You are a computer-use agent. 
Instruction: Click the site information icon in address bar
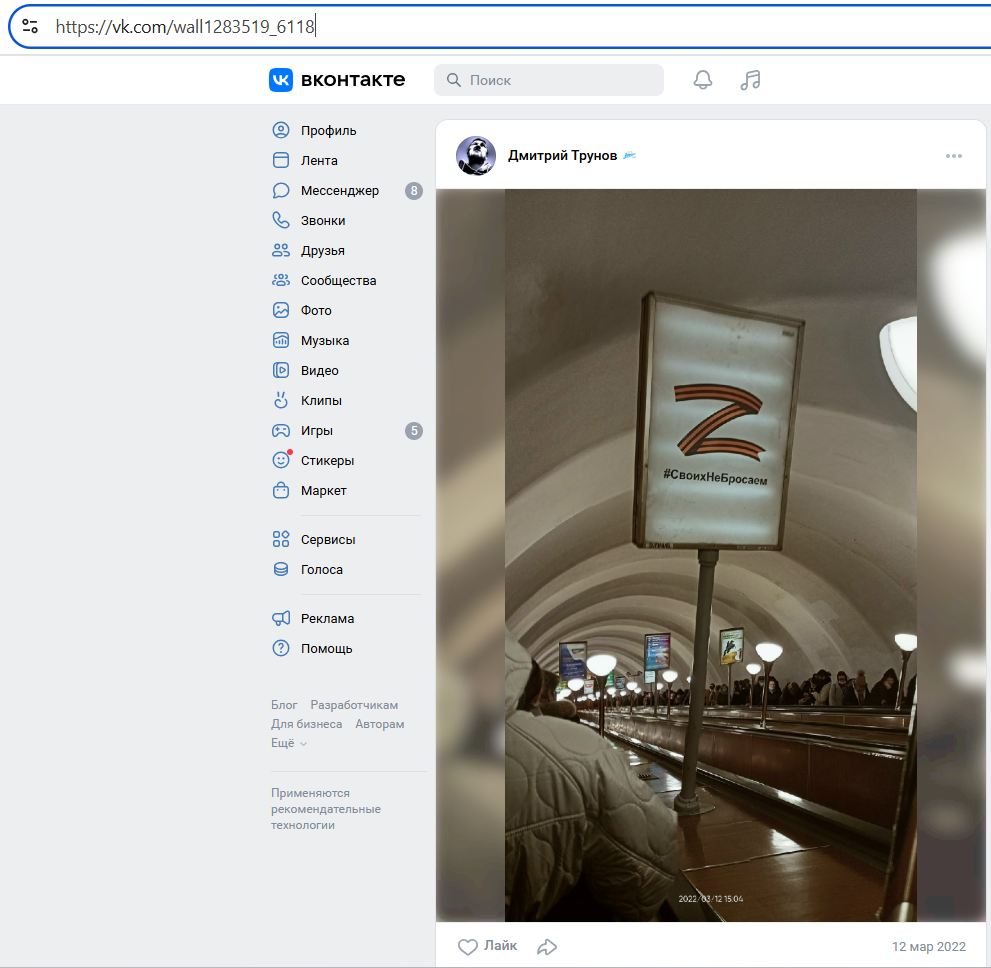coord(30,27)
